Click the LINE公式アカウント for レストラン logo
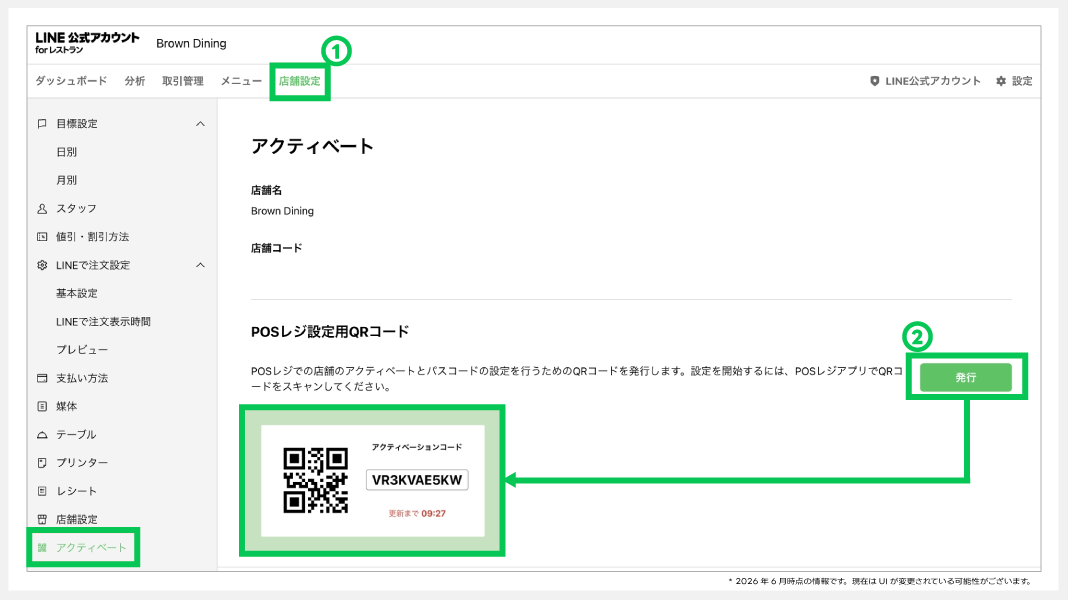1068x600 pixels. point(87,43)
